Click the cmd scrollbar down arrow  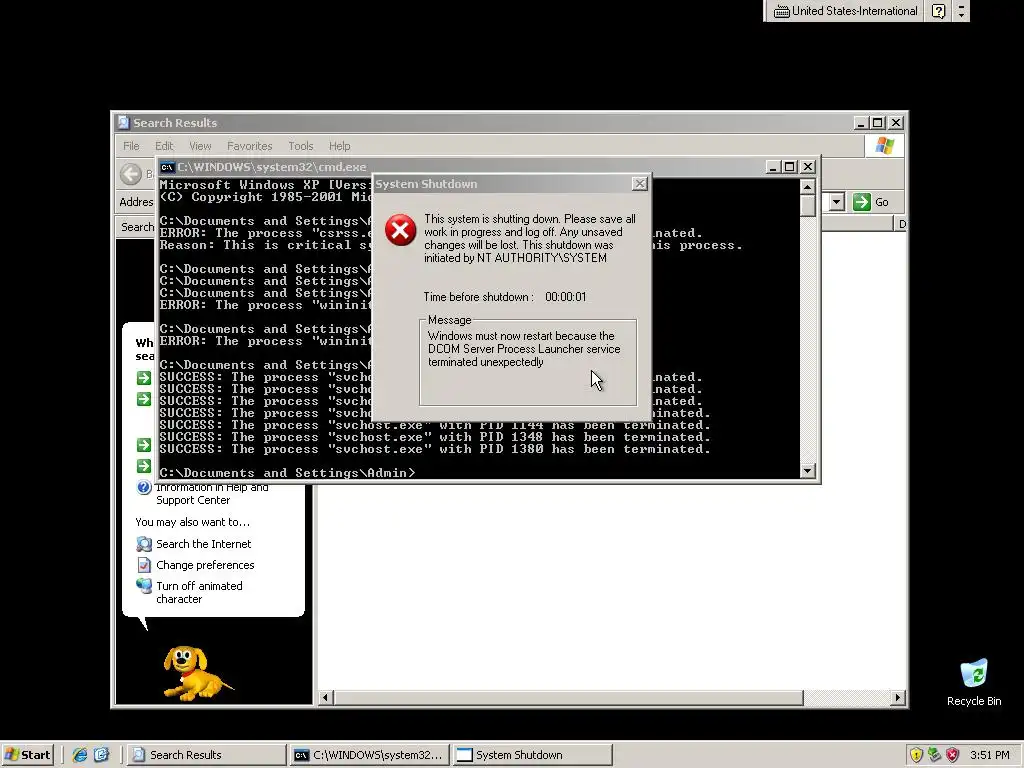[808, 471]
